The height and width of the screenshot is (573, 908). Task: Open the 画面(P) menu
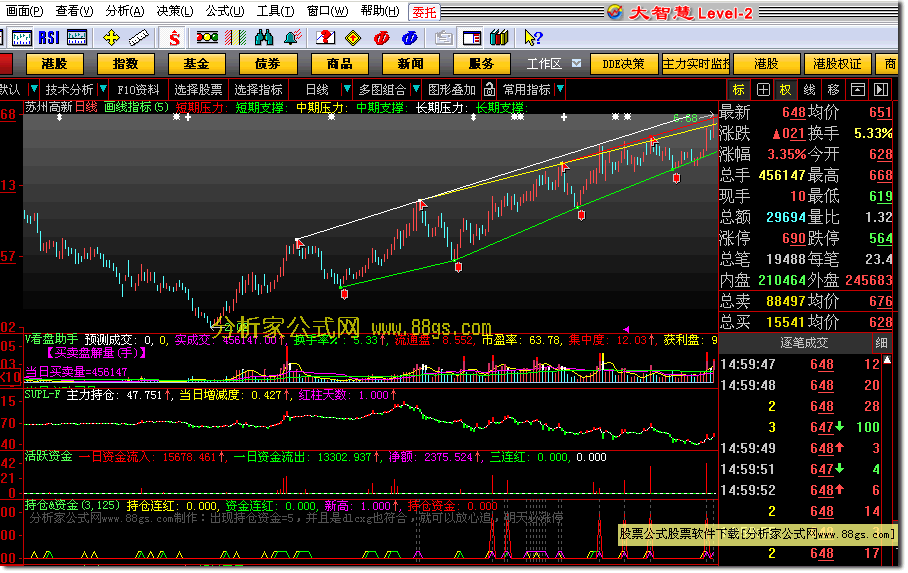(x=24, y=11)
